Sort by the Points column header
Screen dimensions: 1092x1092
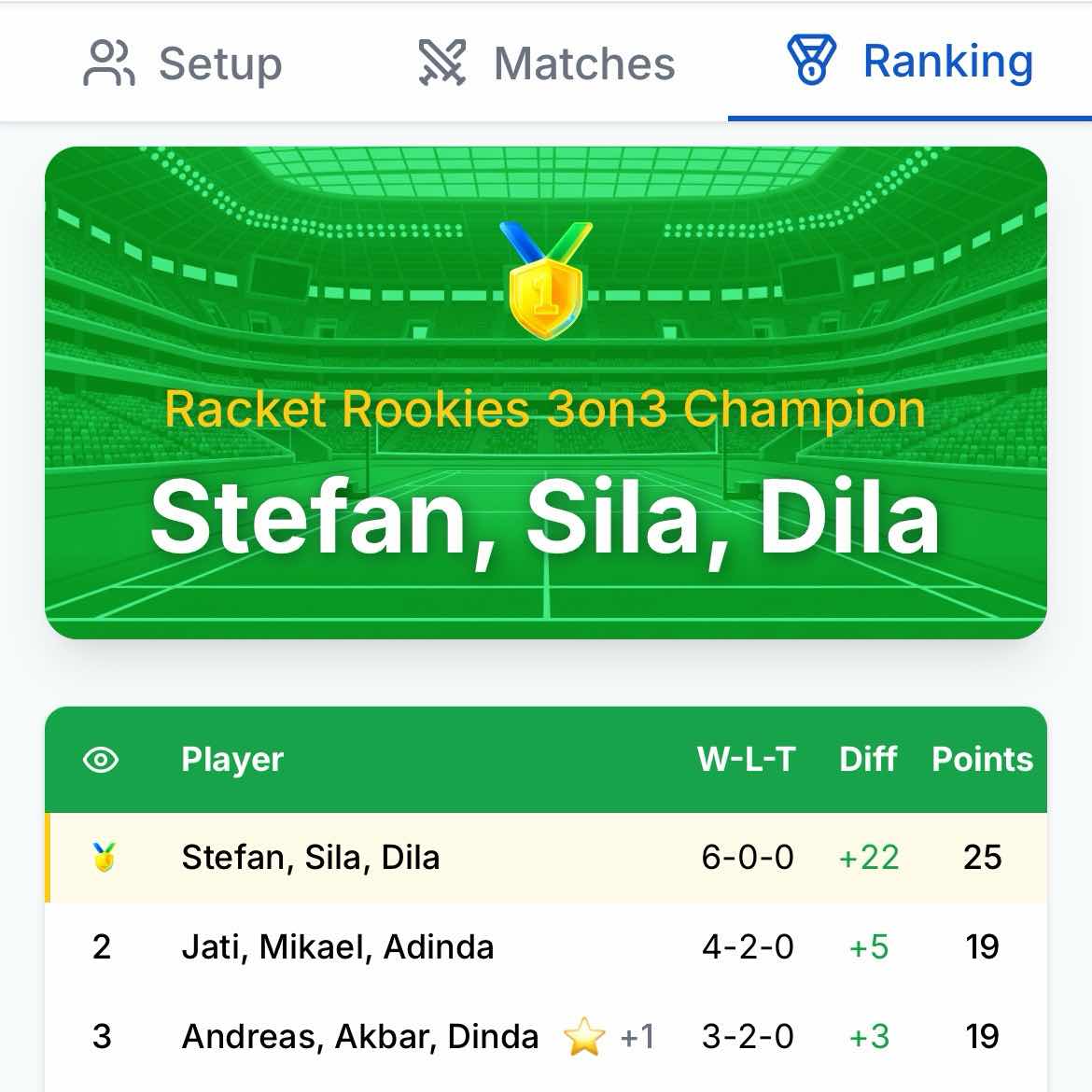point(982,760)
